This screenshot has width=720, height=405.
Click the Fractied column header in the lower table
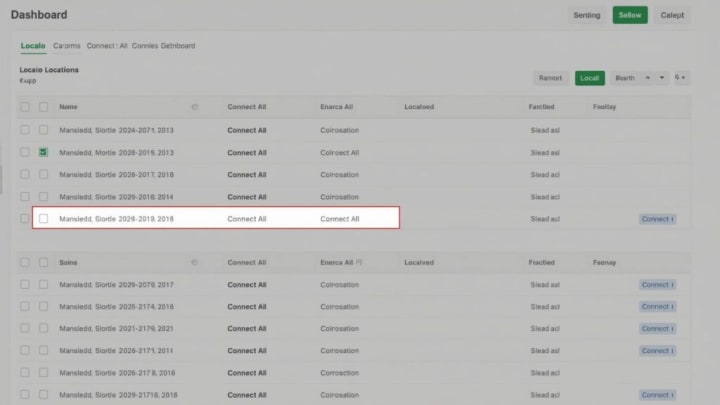[x=541, y=263]
